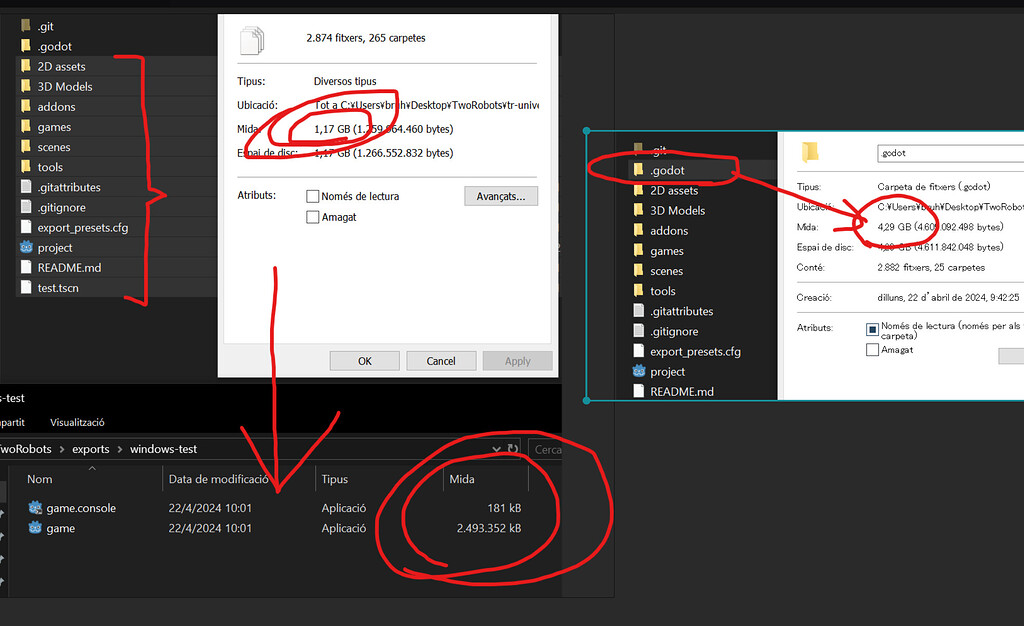Click inside the Cerca search field

point(548,449)
